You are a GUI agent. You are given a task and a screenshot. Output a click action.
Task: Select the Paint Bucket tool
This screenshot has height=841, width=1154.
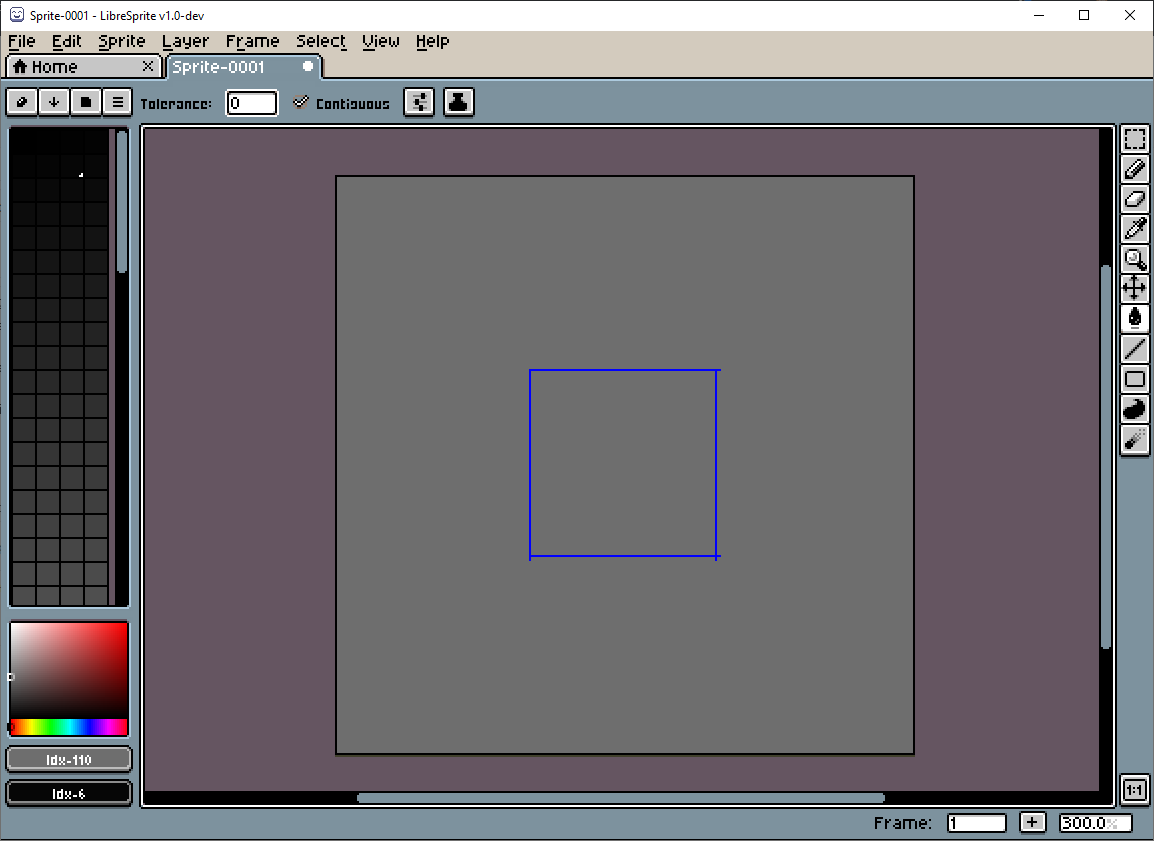click(1134, 319)
